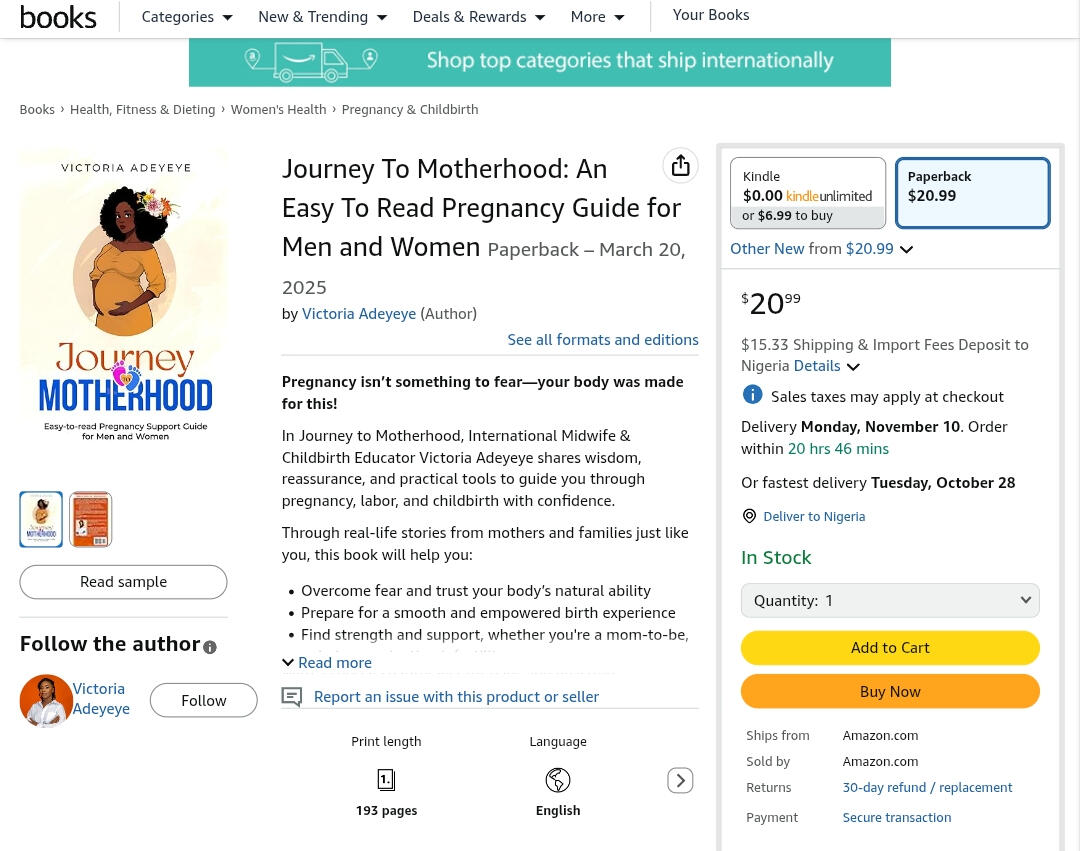Image resolution: width=1080 pixels, height=851 pixels.
Task: Open the Categories menu
Action: [187, 17]
